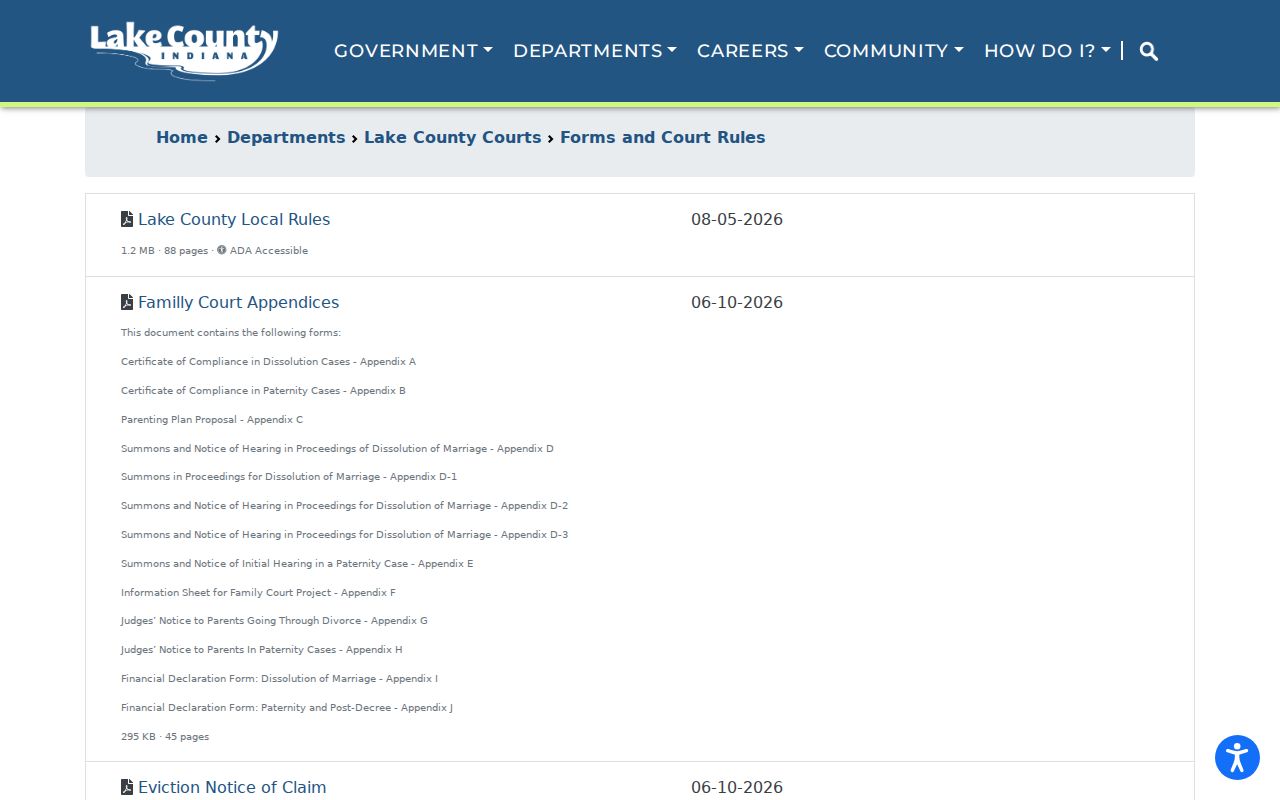Open the site search magnifier icon
This screenshot has width=1280, height=800.
pos(1149,51)
